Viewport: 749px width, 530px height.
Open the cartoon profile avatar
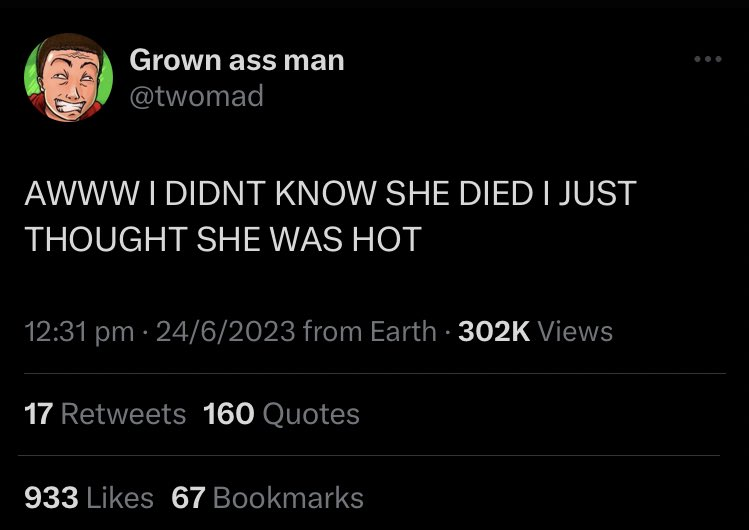[68, 77]
